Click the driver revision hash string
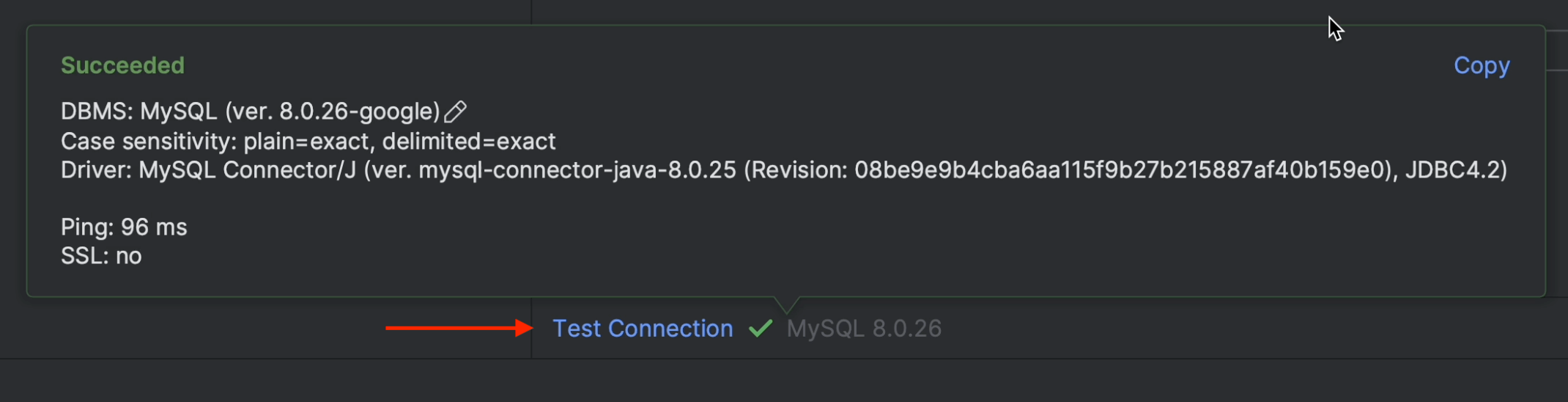 (x=1122, y=170)
